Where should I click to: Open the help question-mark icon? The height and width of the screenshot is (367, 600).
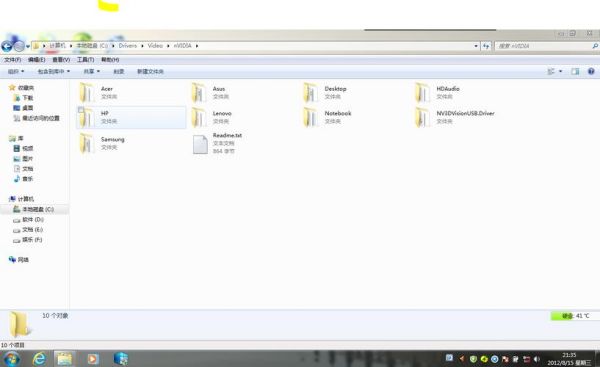[x=591, y=72]
